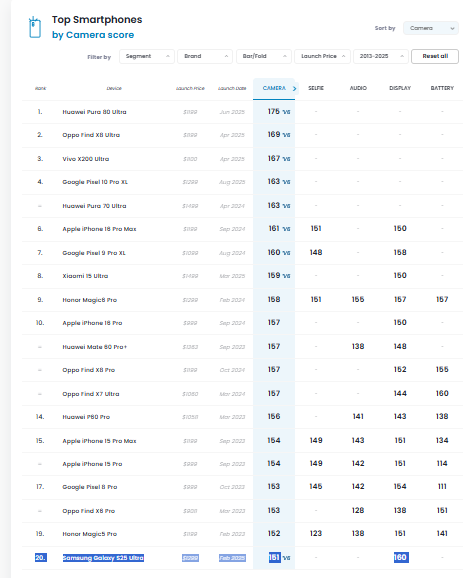Click the arrow next to CAMERA column header

294,88
